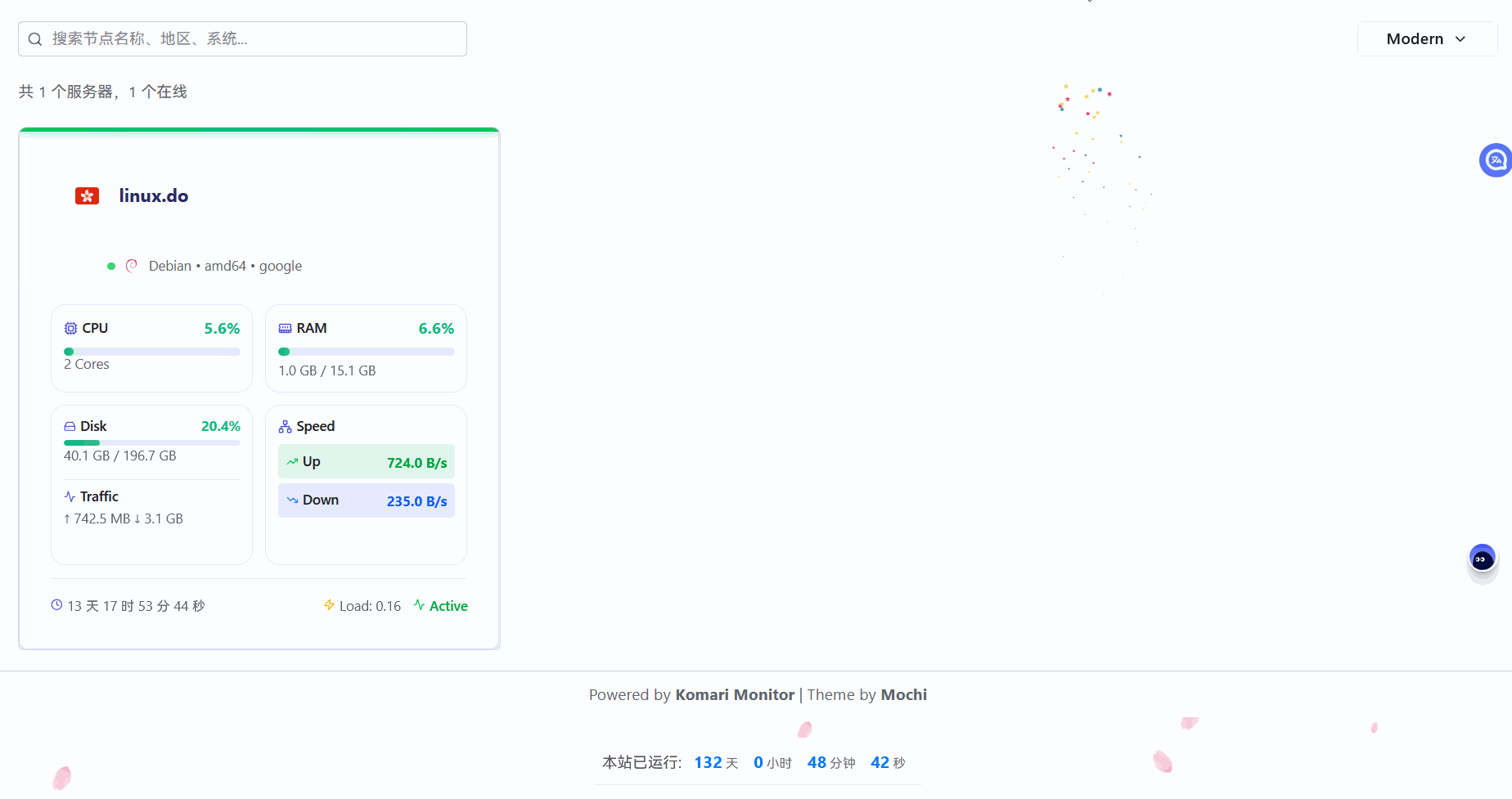Expand the theme selector chevron arrow

click(x=1460, y=39)
